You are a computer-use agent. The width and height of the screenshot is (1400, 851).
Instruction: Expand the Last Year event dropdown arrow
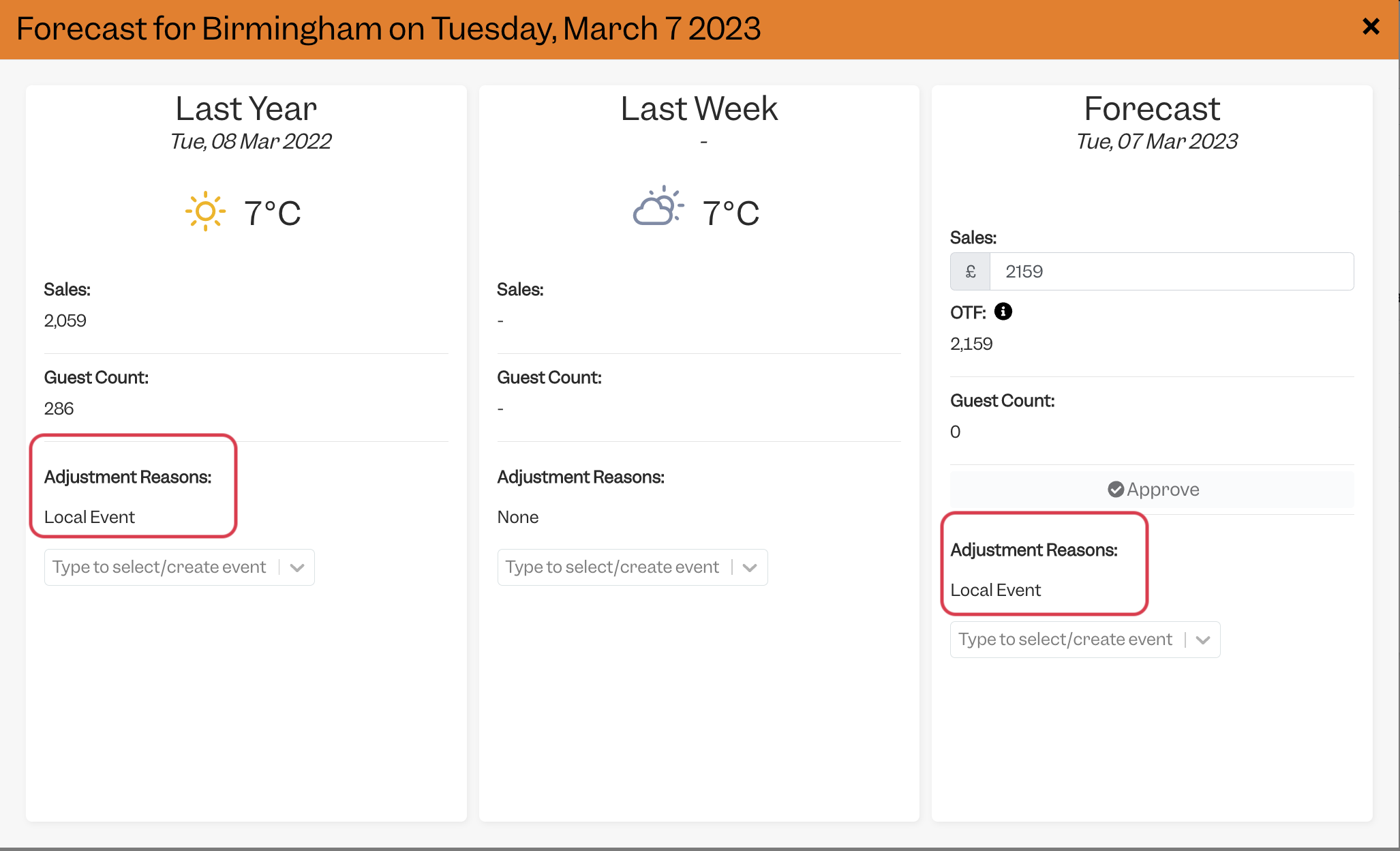pyautogui.click(x=297, y=567)
